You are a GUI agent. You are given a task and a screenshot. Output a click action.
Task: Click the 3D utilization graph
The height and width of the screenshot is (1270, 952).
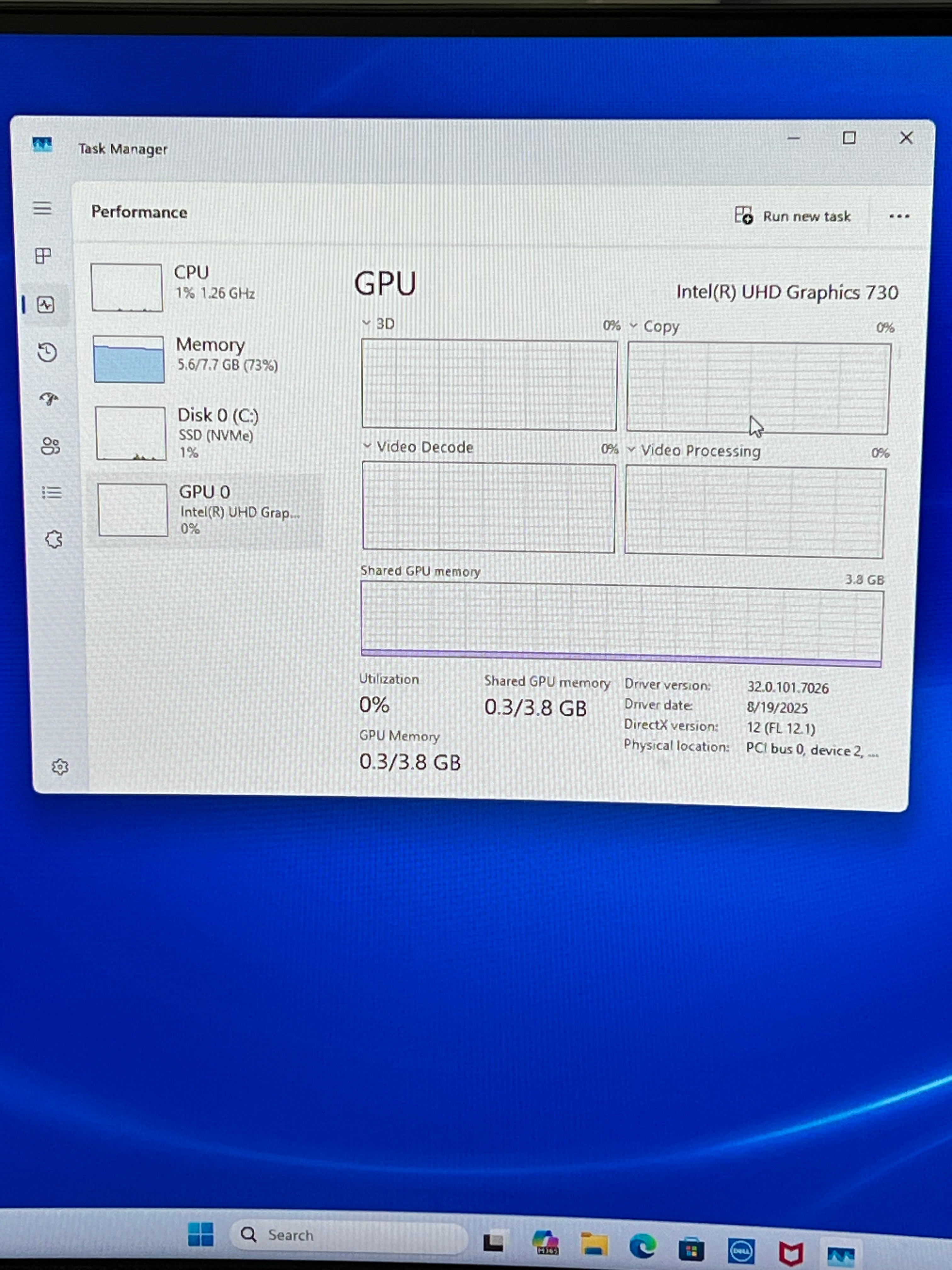[x=489, y=385]
